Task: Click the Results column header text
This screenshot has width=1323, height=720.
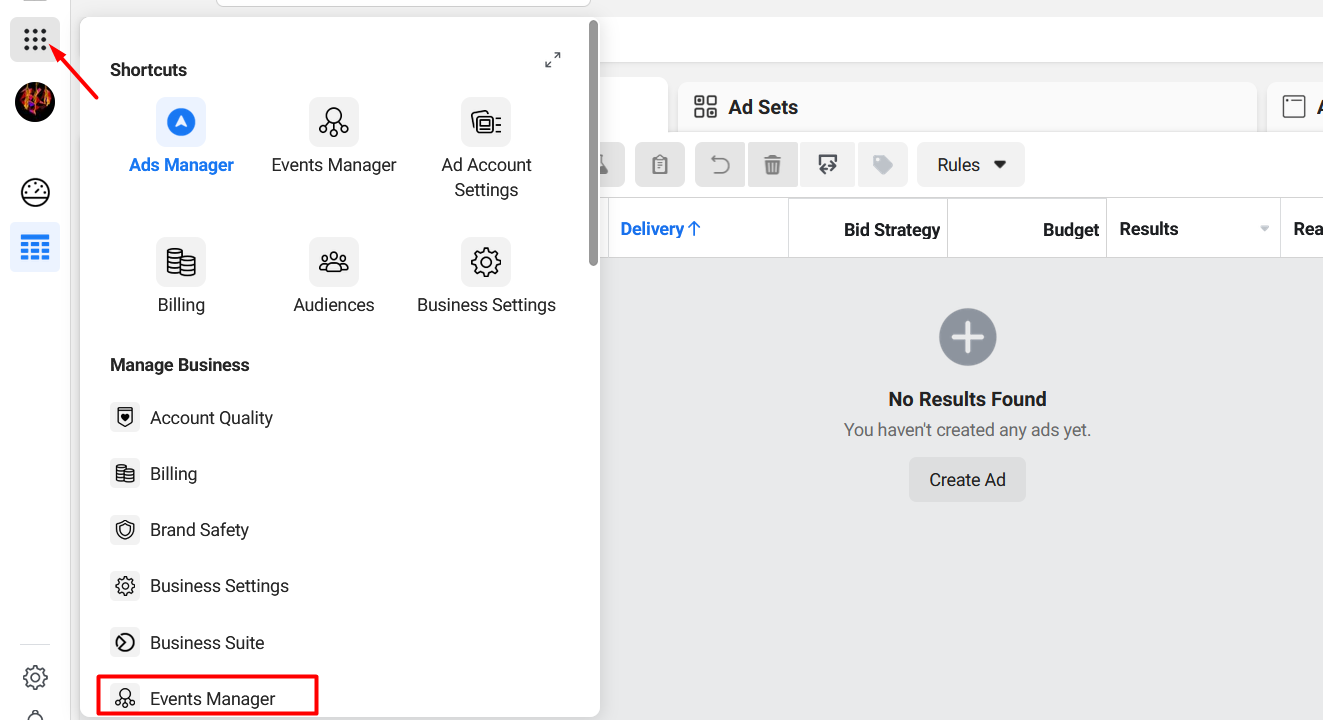Action: (x=1149, y=229)
